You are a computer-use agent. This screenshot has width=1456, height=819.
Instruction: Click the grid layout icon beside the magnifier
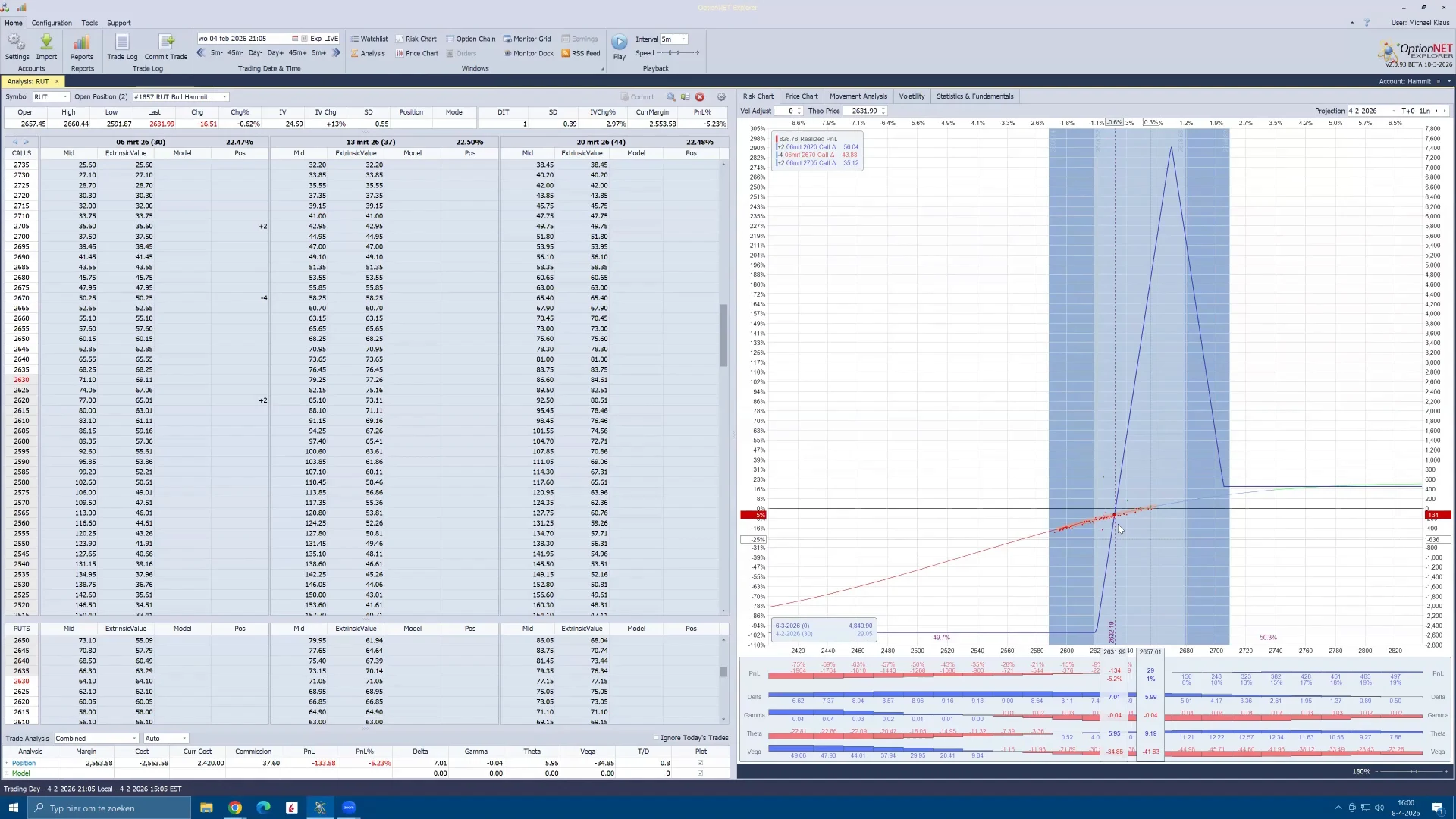pos(685,97)
